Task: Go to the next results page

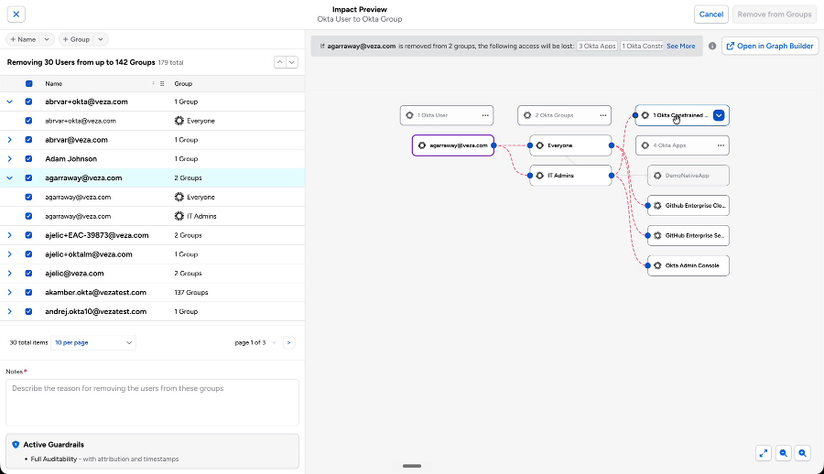Action: click(289, 343)
